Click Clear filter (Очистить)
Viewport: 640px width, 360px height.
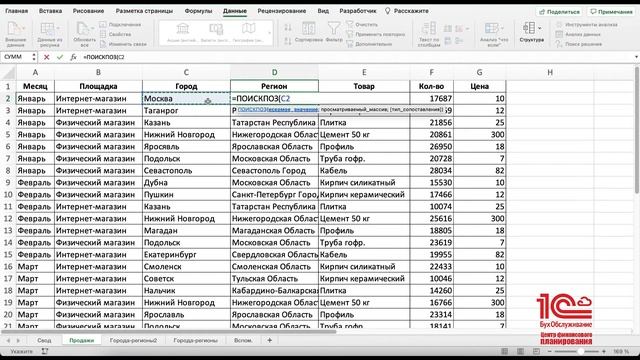pyautogui.click(x=362, y=24)
